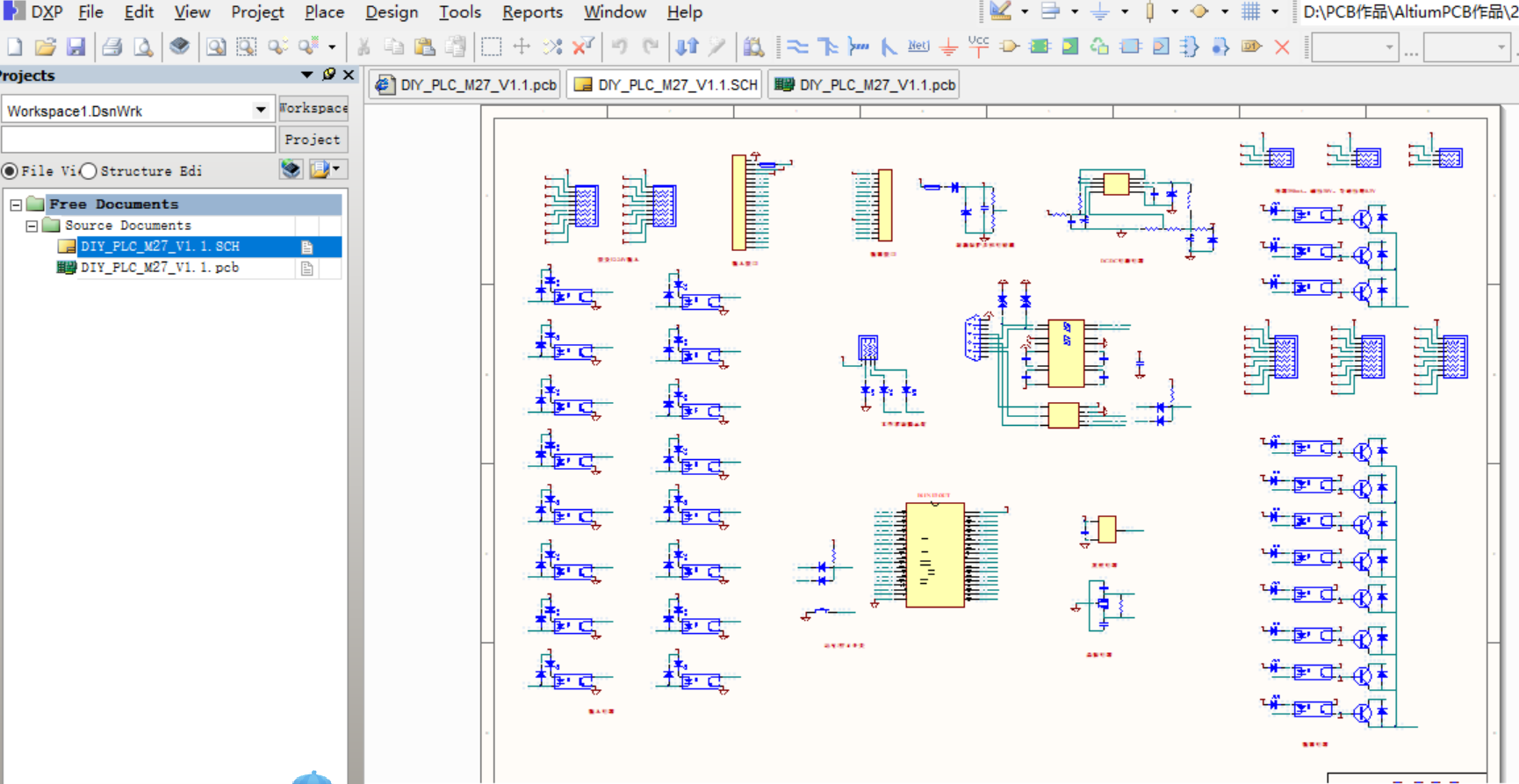Click the Grids icon in top toolbar
The height and width of the screenshot is (784, 1519).
[x=1251, y=11]
